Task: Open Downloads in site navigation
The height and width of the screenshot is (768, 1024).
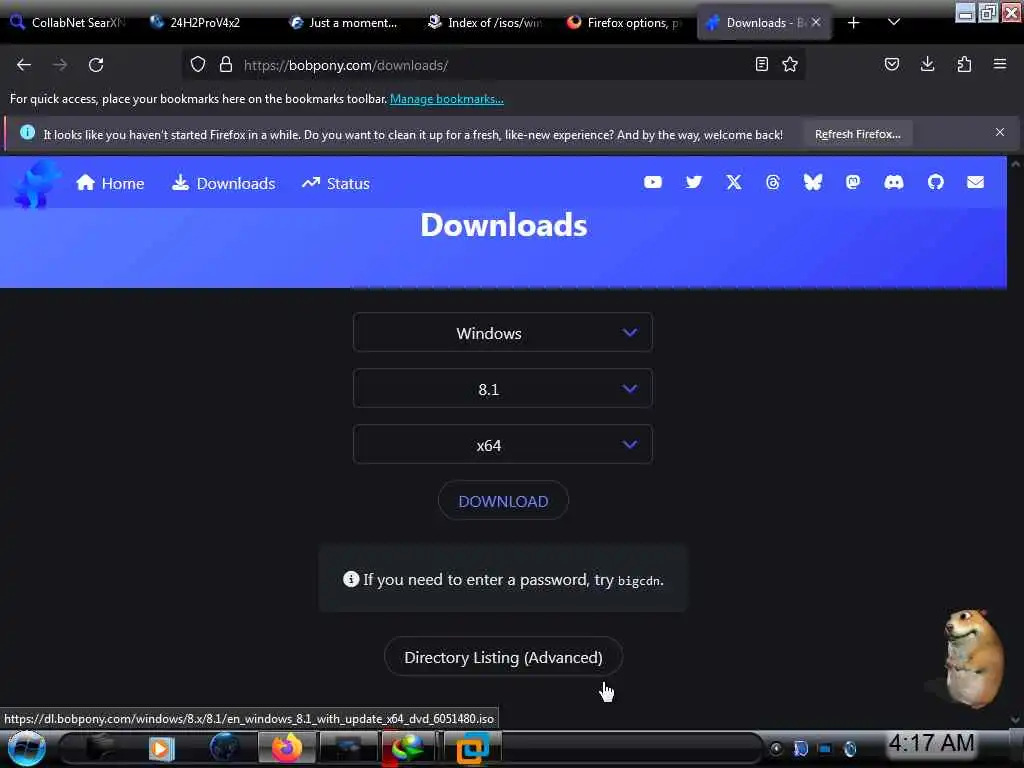Action: pos(223,184)
